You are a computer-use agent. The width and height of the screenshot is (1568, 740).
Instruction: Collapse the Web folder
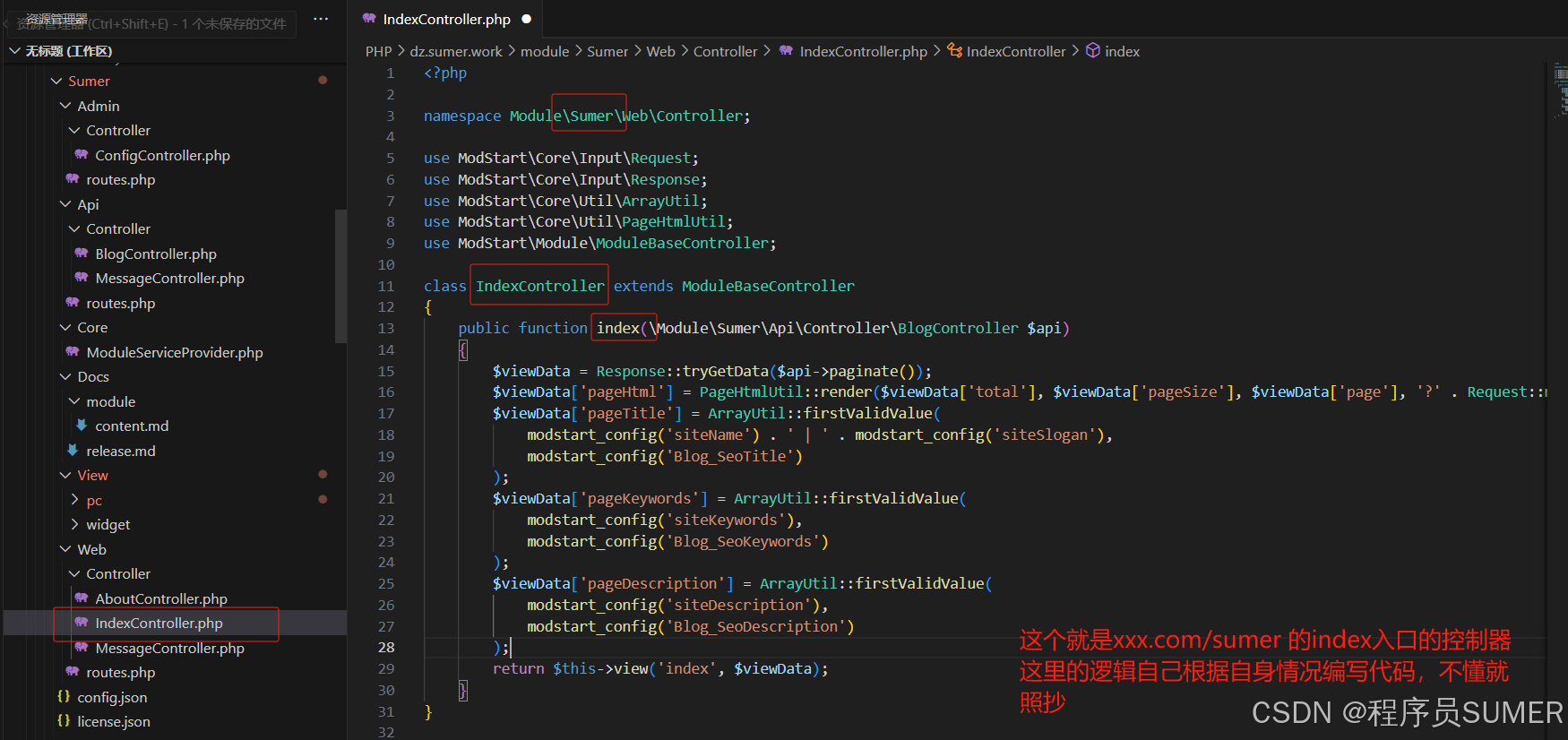click(65, 549)
